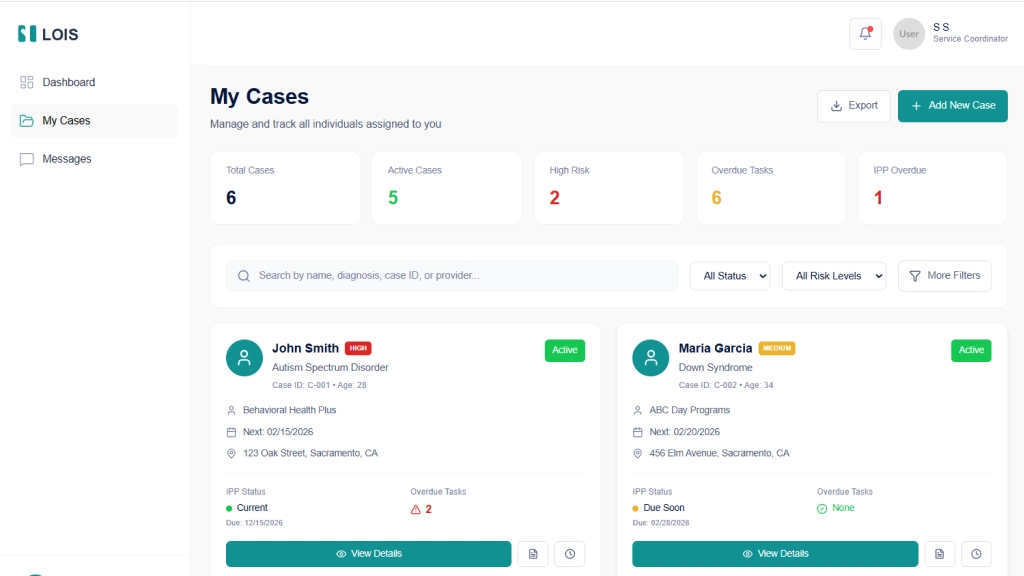Click calendar icon beside Next: 02/15/2026
The height and width of the screenshot is (576, 1024).
pos(231,432)
